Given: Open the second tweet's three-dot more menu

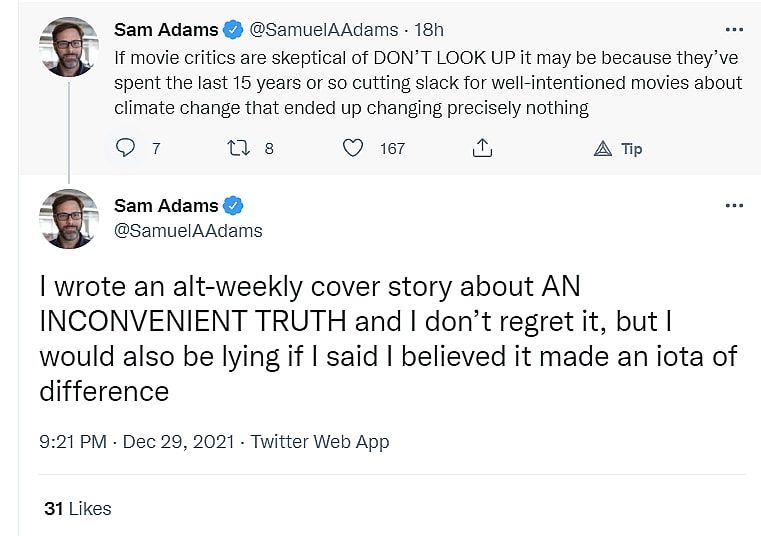Looking at the screenshot, I should click(x=734, y=206).
